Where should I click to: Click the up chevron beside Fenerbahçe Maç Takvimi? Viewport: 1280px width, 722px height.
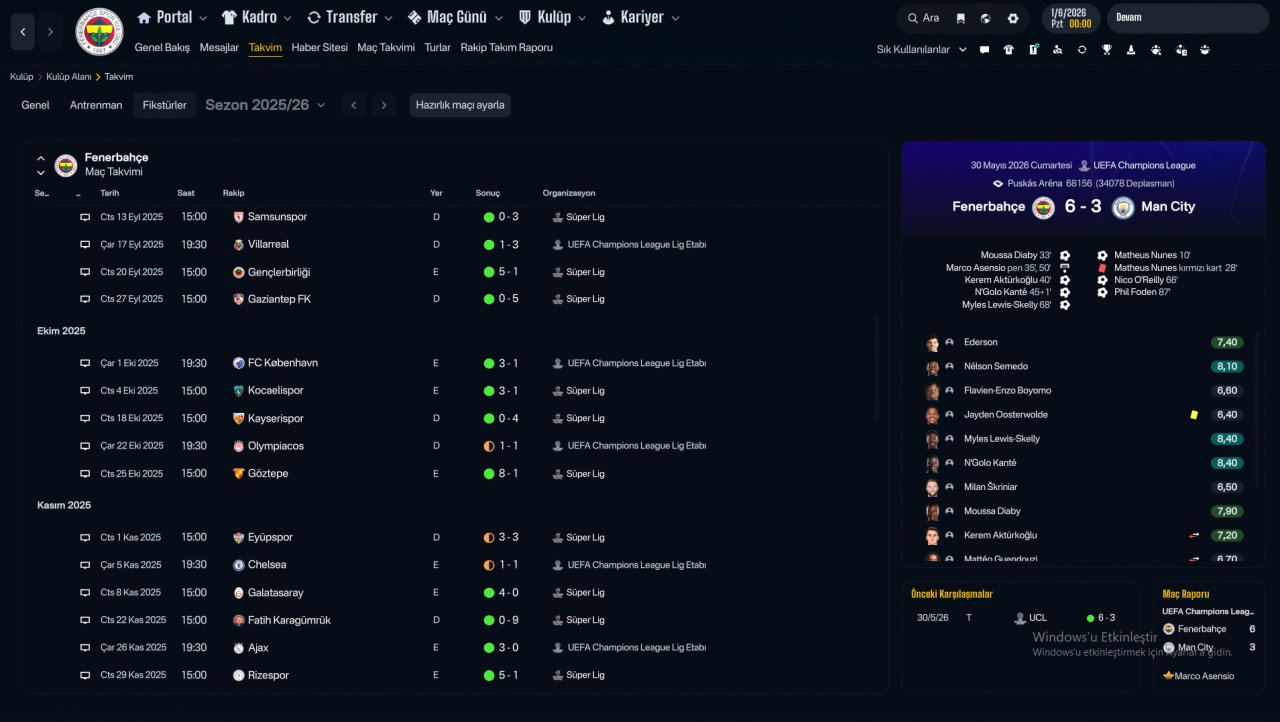pos(41,158)
